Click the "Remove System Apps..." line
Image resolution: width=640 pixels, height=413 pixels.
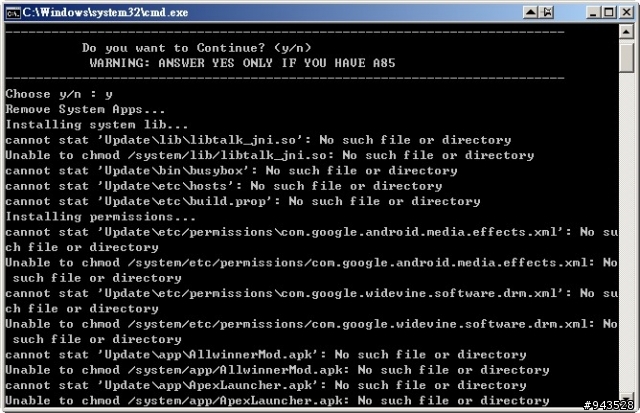pos(85,109)
